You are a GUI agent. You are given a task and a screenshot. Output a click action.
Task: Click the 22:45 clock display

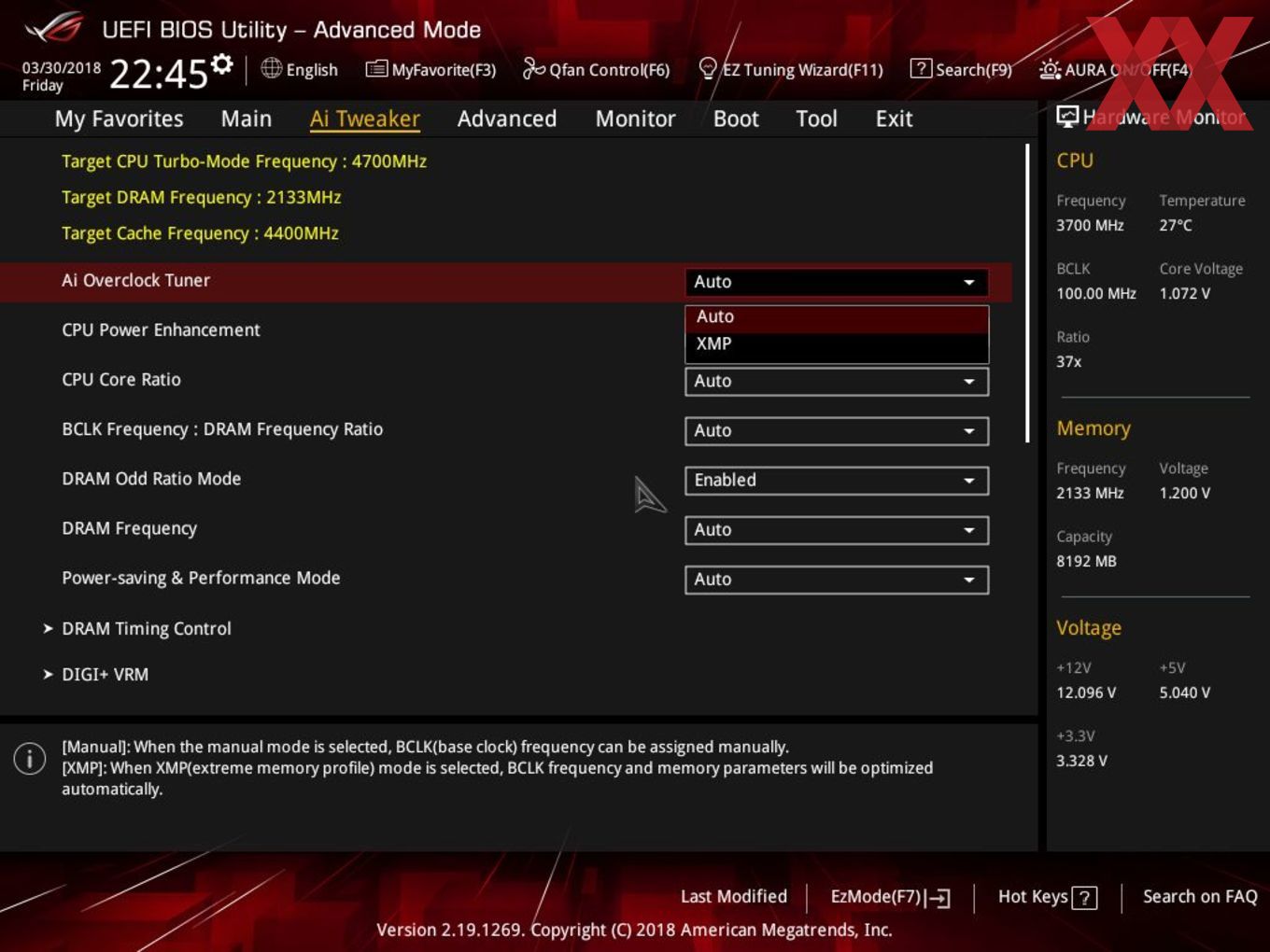tap(159, 74)
